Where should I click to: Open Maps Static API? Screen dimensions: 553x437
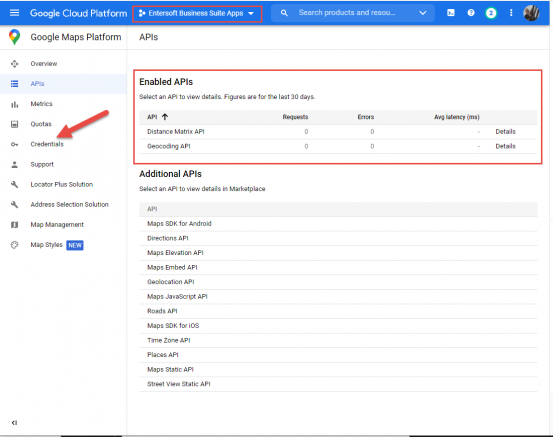tap(170, 369)
